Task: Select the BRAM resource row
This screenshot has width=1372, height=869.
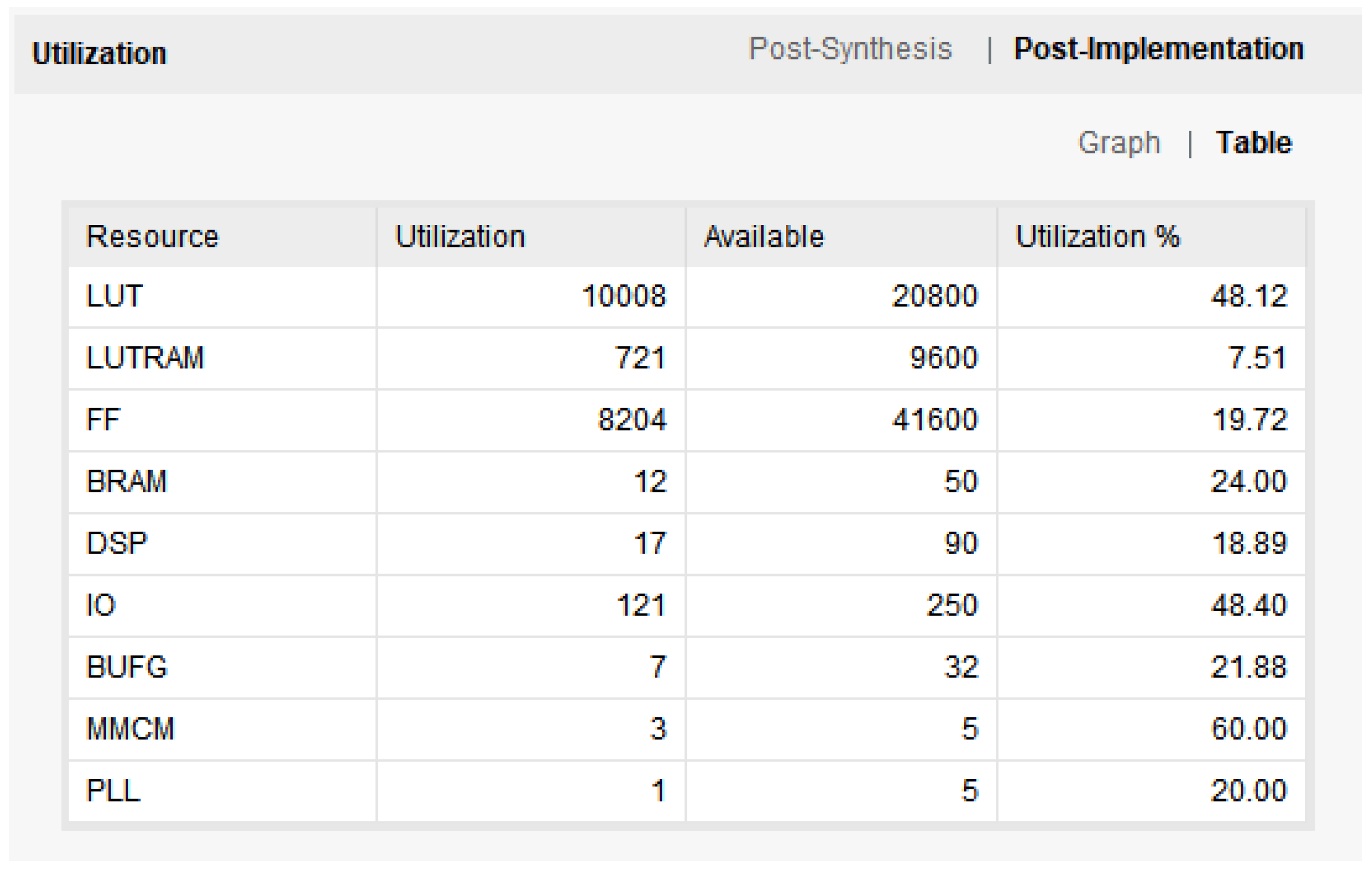Action: tap(126, 481)
